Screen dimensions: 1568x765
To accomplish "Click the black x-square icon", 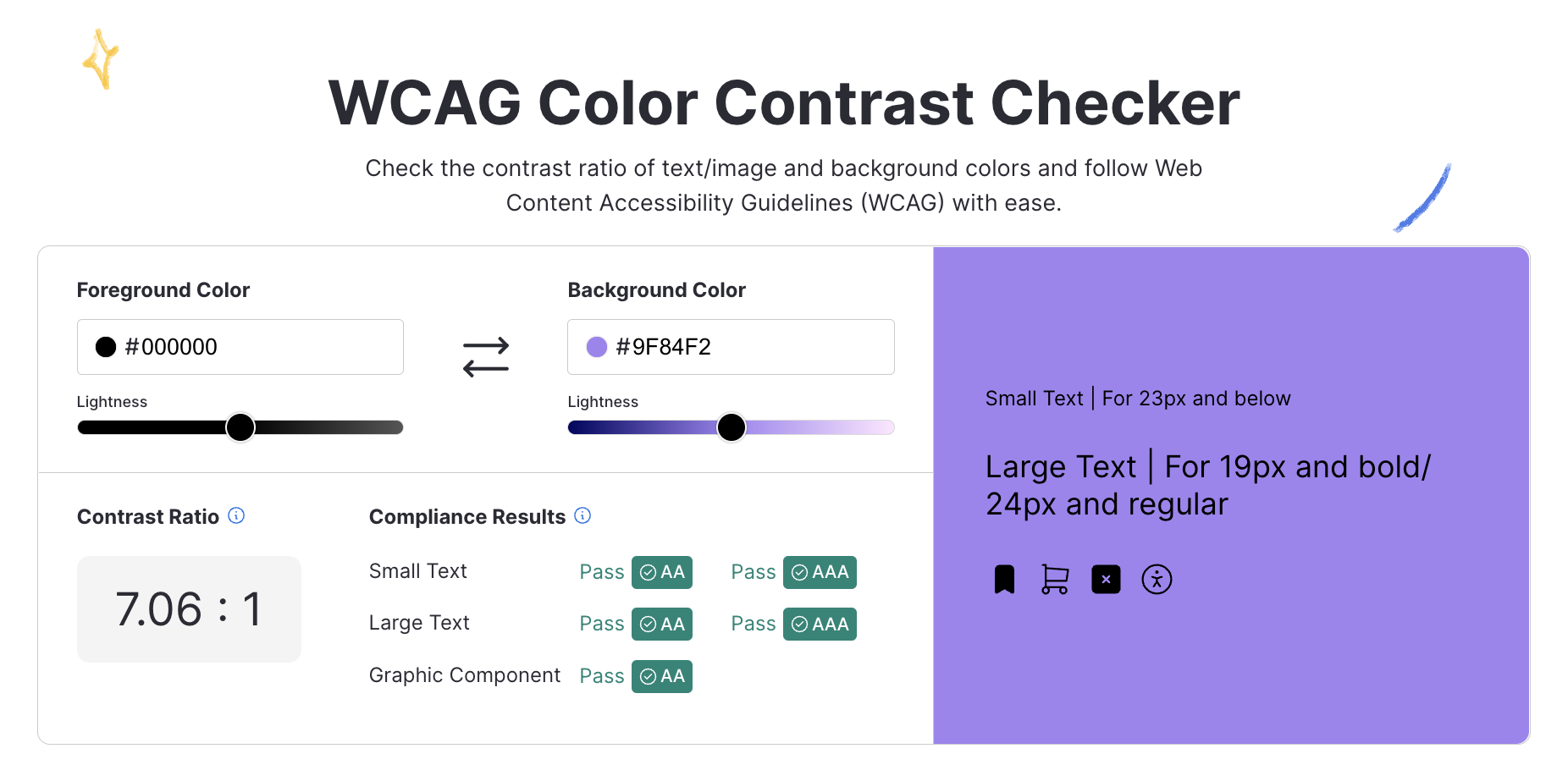I will (x=1106, y=579).
